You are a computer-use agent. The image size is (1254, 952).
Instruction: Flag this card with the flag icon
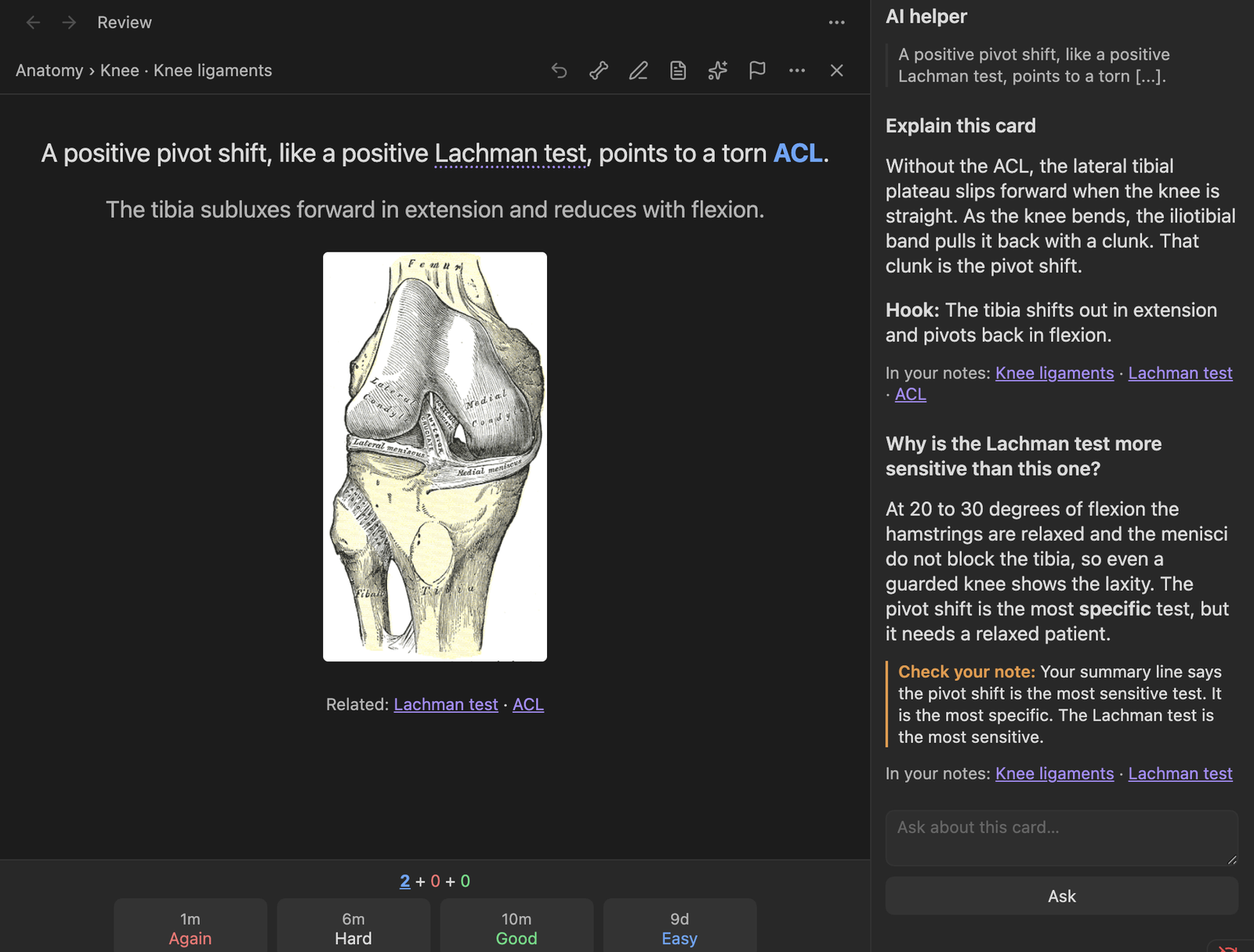pos(757,71)
